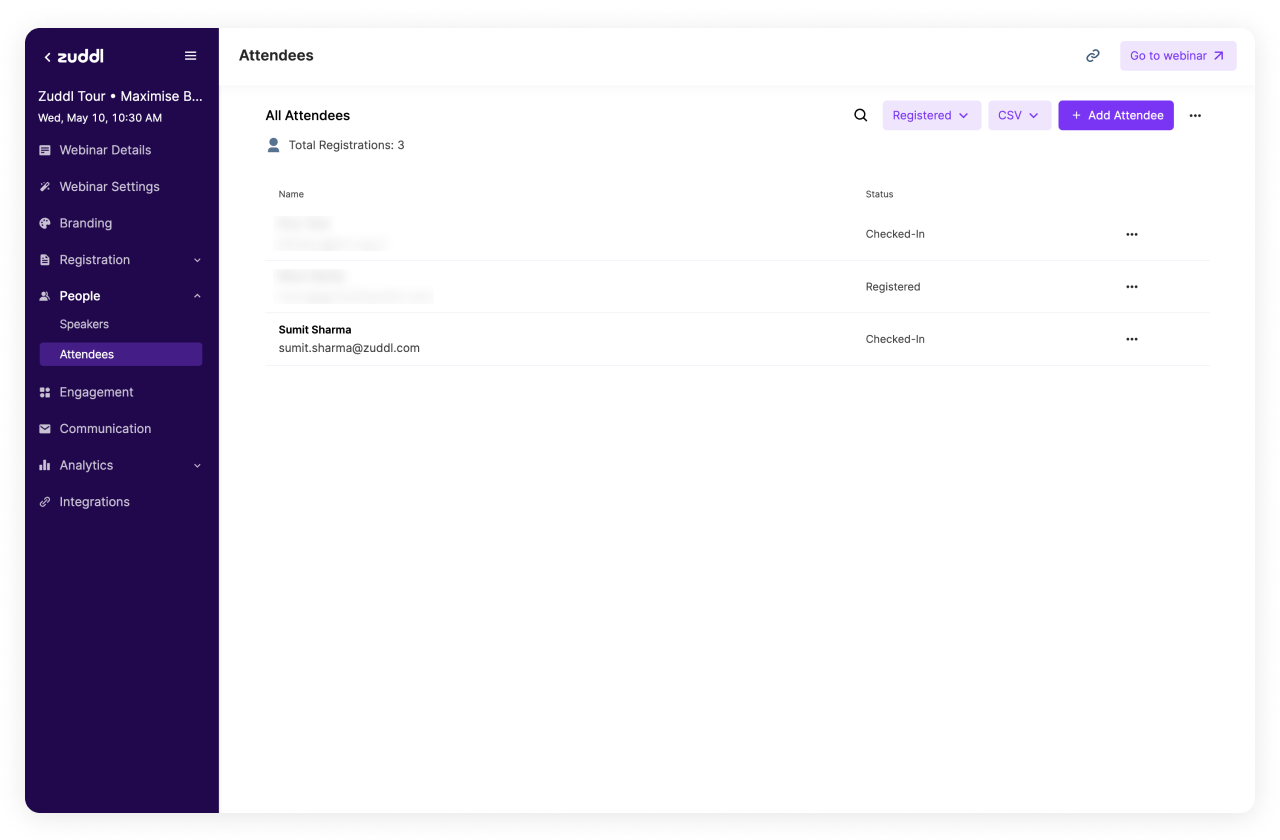Click the date Wed, May 10, 10:30 AM
This screenshot has width=1280, height=840.
click(100, 118)
